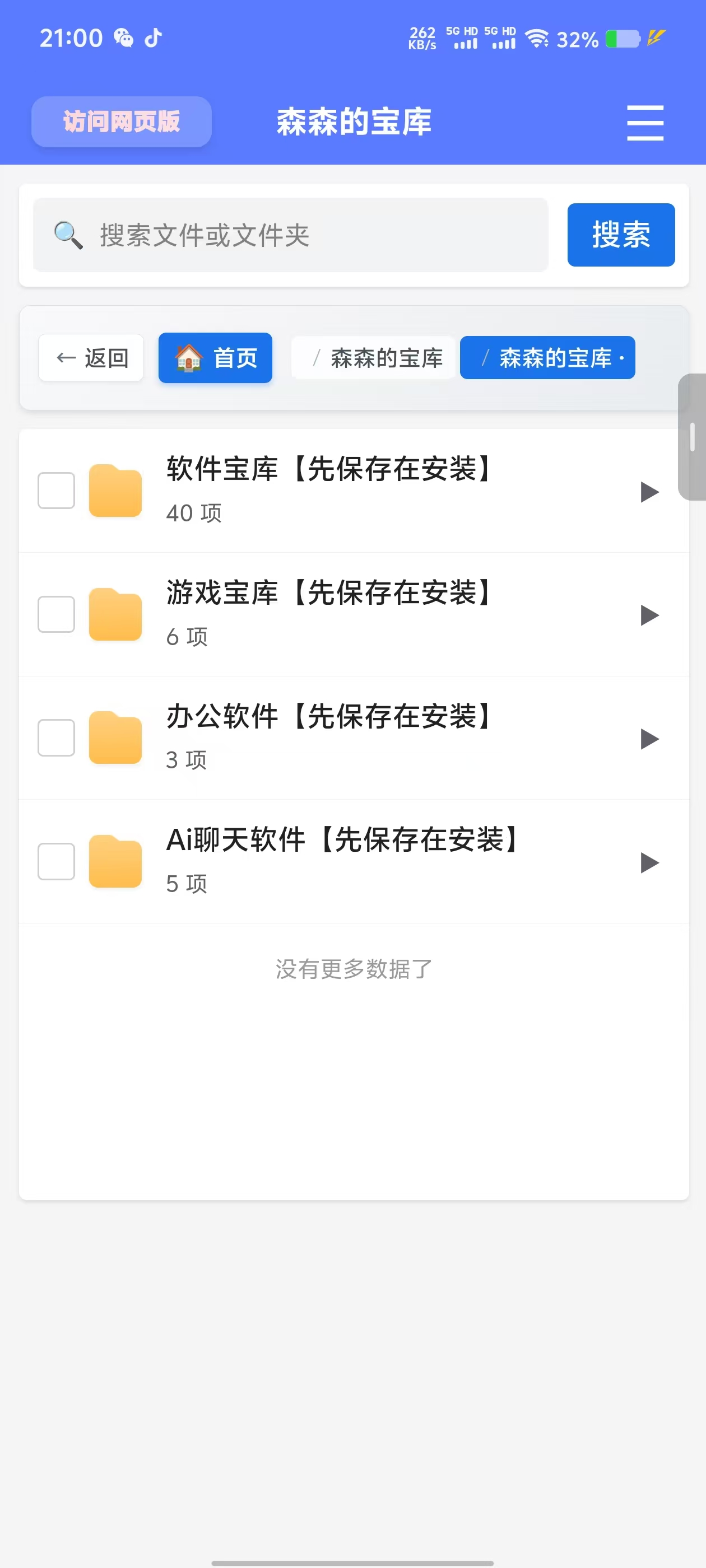Tap the WeChat status bar icon
The height and width of the screenshot is (1568, 706).
pyautogui.click(x=124, y=38)
